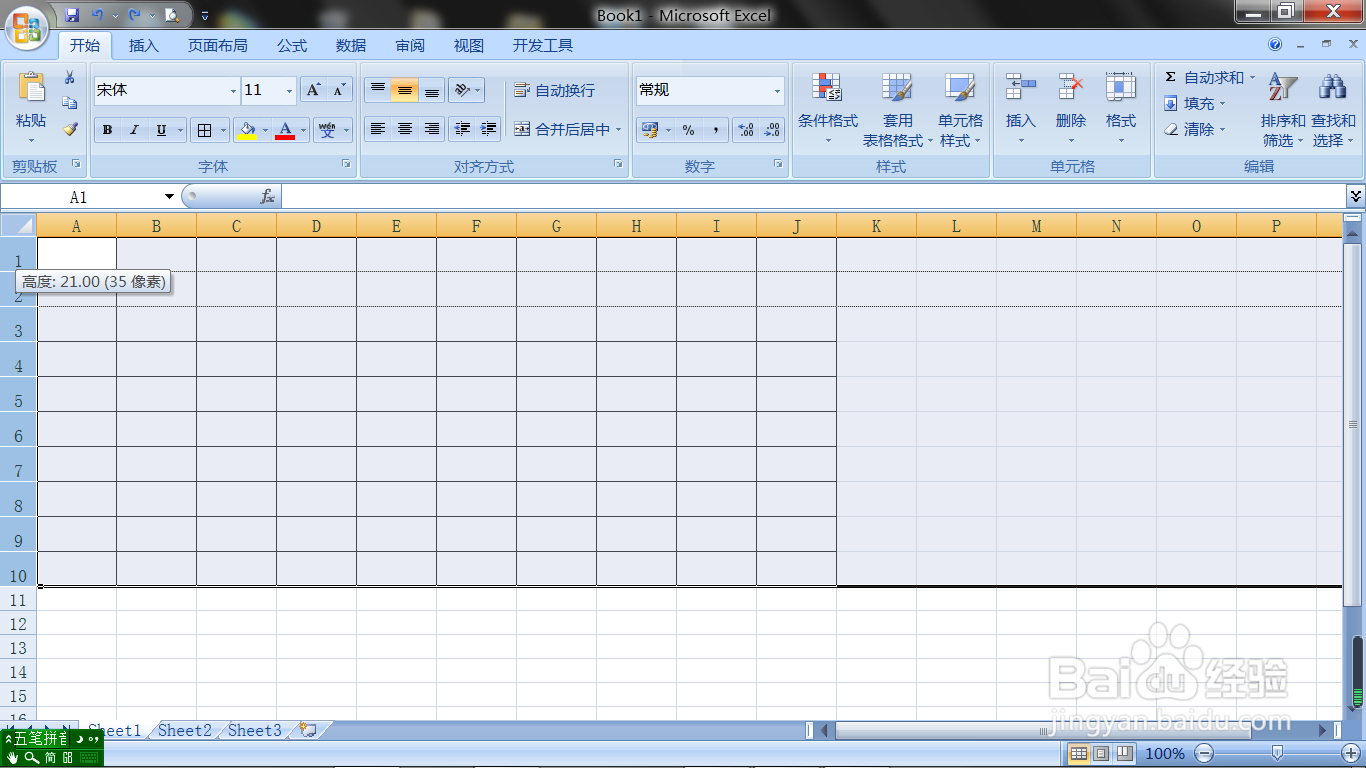
Task: Save workbook from quick access toolbar
Action: coord(72,15)
